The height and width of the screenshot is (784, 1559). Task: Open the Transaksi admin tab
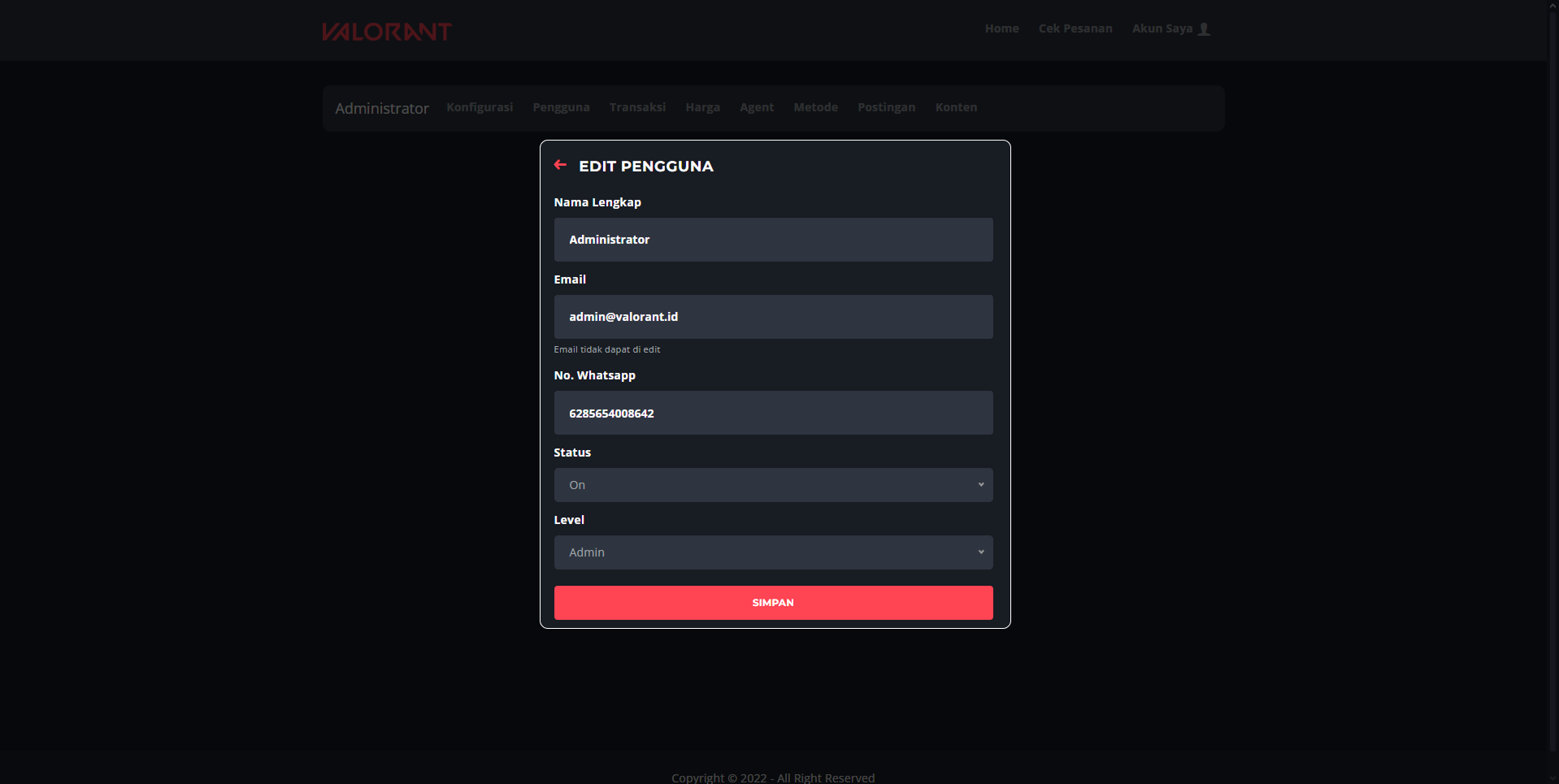[x=637, y=107]
